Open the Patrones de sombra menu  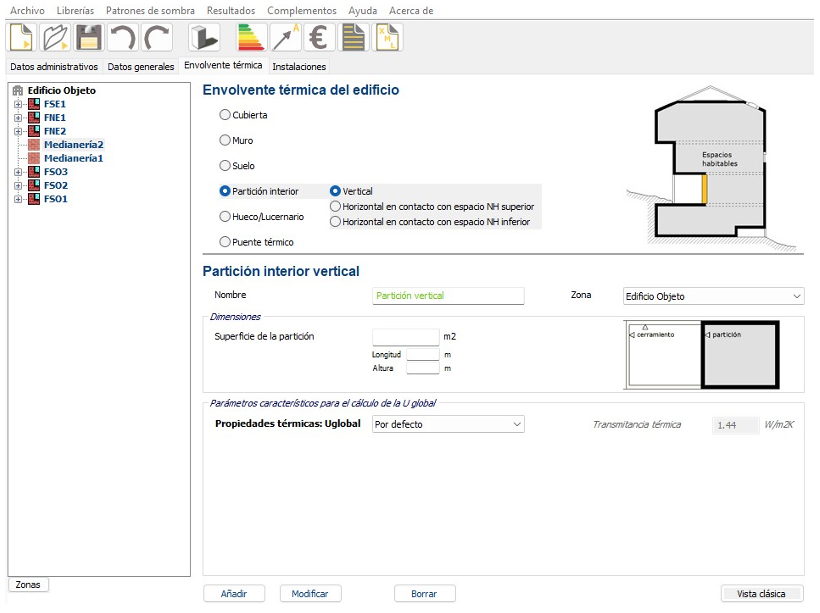tap(152, 10)
